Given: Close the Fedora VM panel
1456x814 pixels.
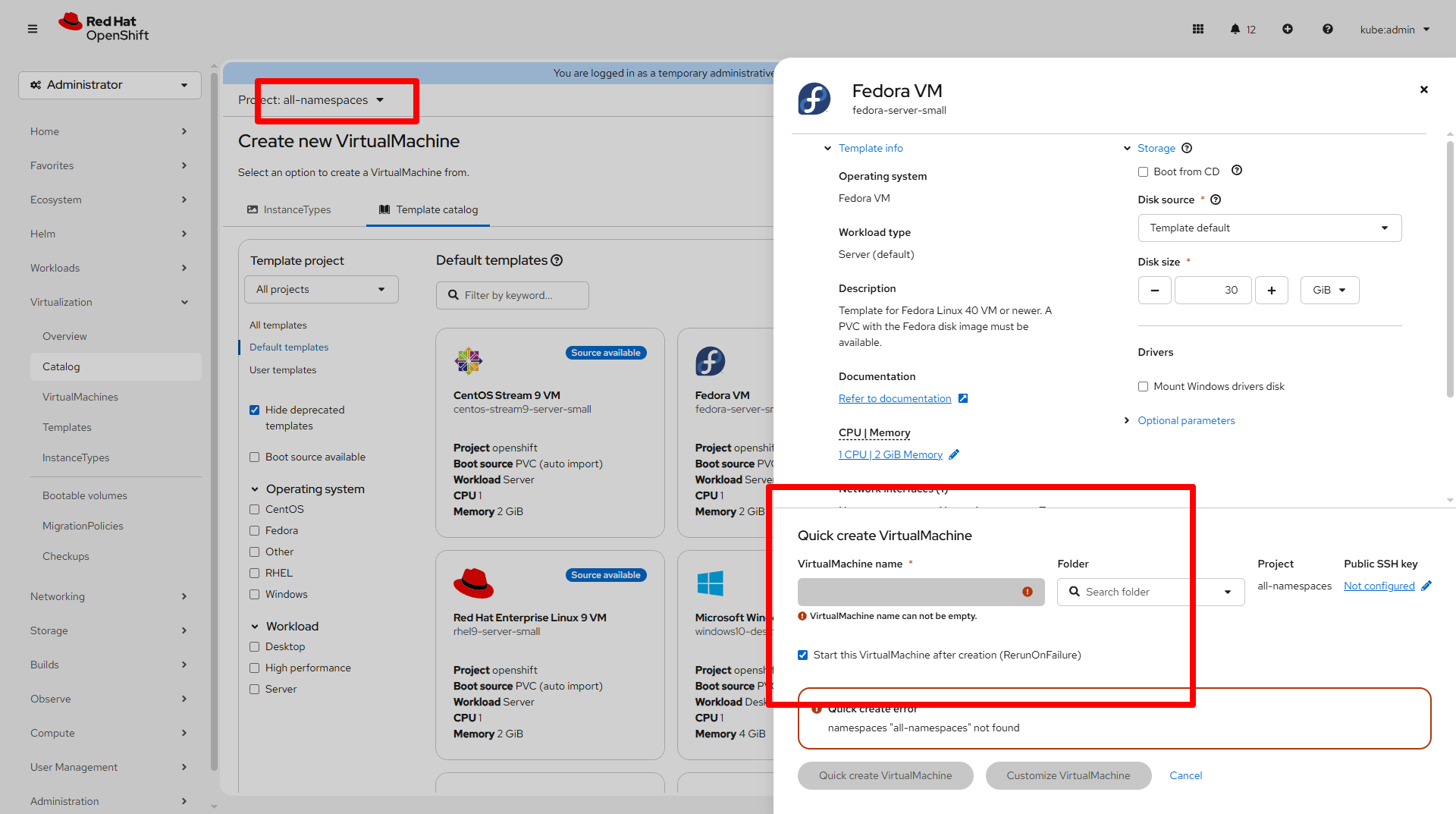Looking at the screenshot, I should pyautogui.click(x=1424, y=90).
